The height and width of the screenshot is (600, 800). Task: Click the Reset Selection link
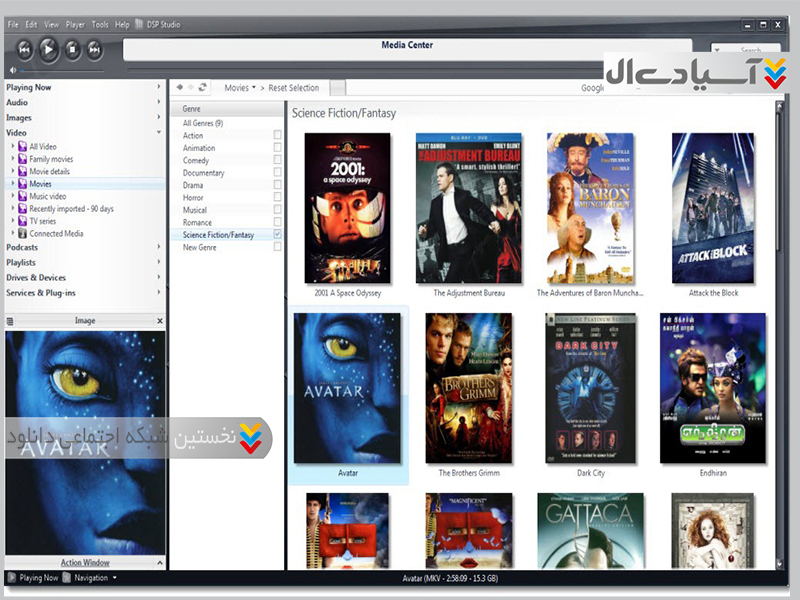click(294, 88)
